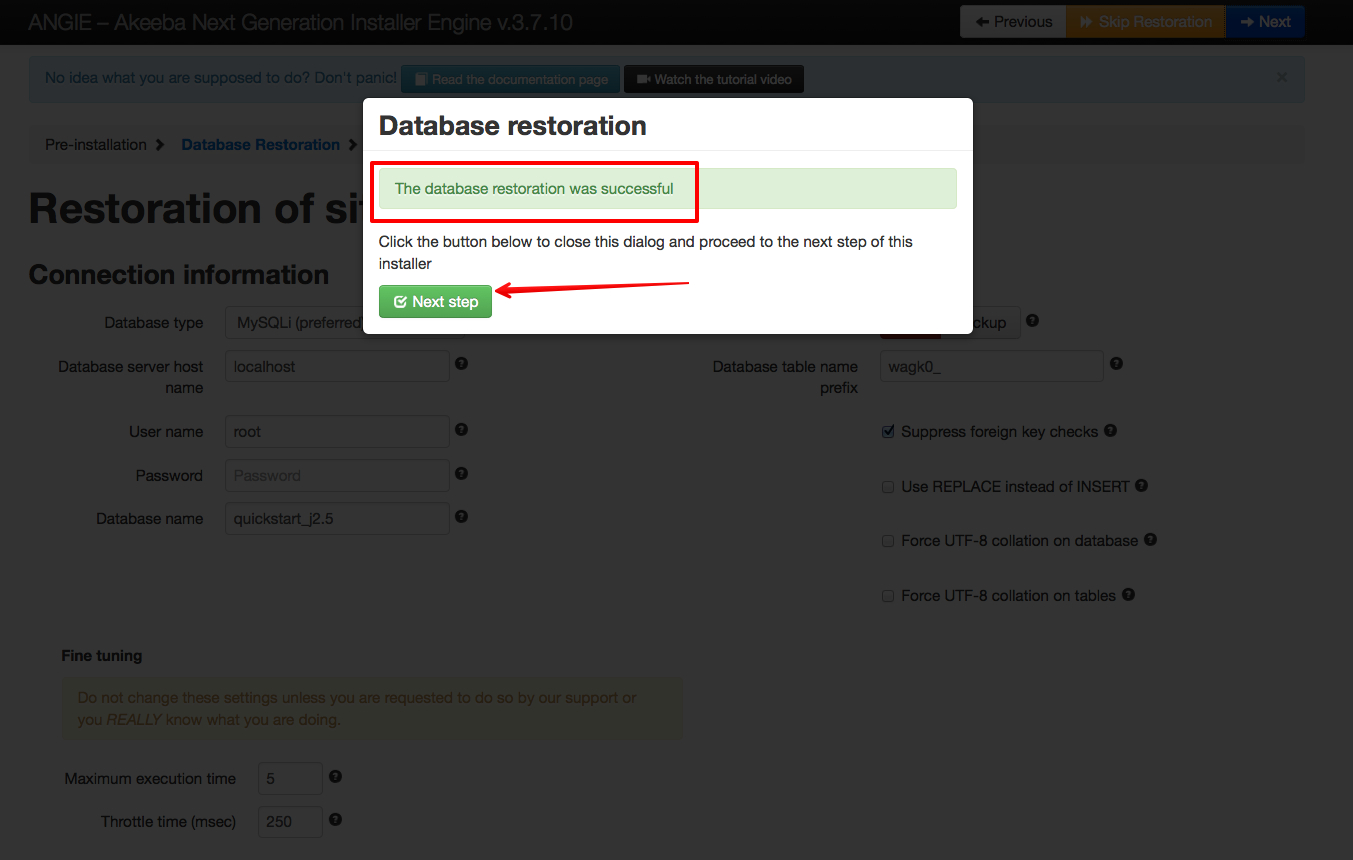
Task: Show help icon for Password
Action: tap(461, 473)
